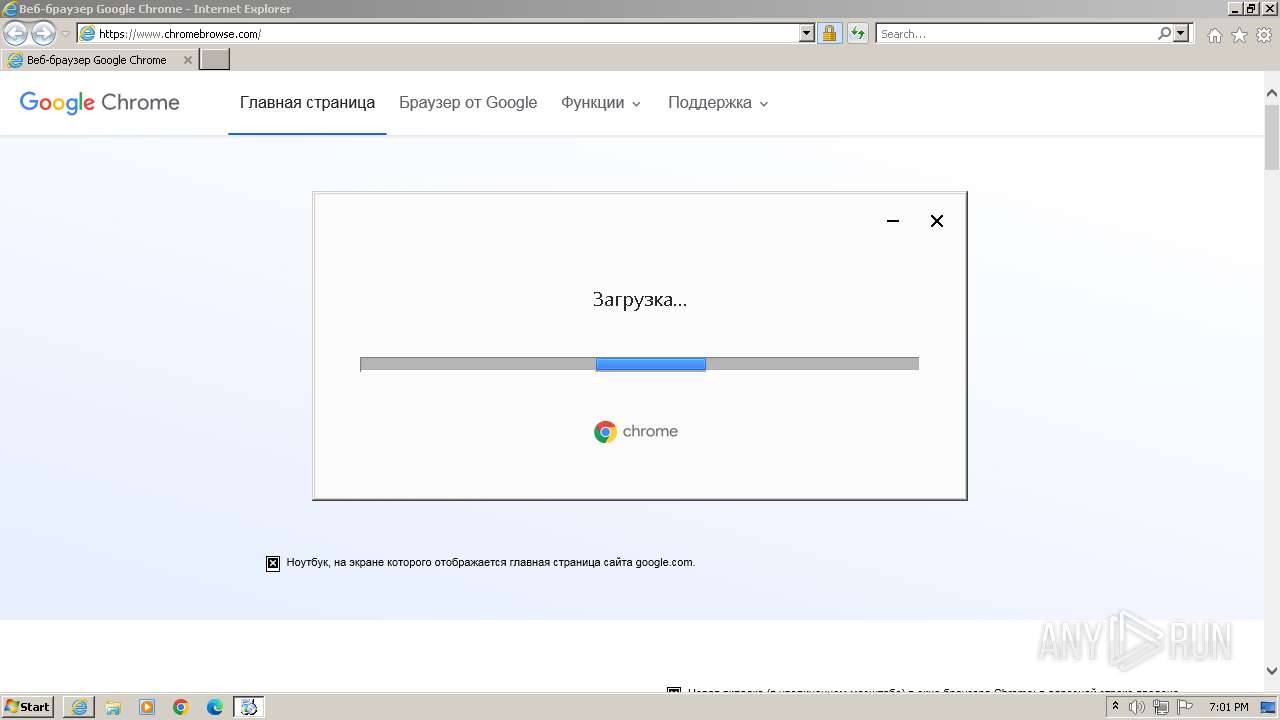Open the Windows Start button
1280x720 pixels.
click(28, 707)
